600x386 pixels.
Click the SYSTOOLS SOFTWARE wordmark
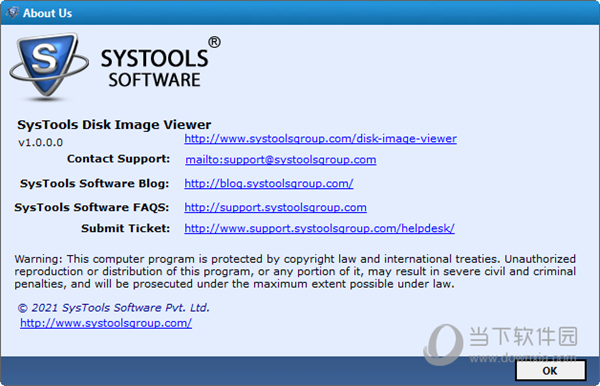point(160,63)
